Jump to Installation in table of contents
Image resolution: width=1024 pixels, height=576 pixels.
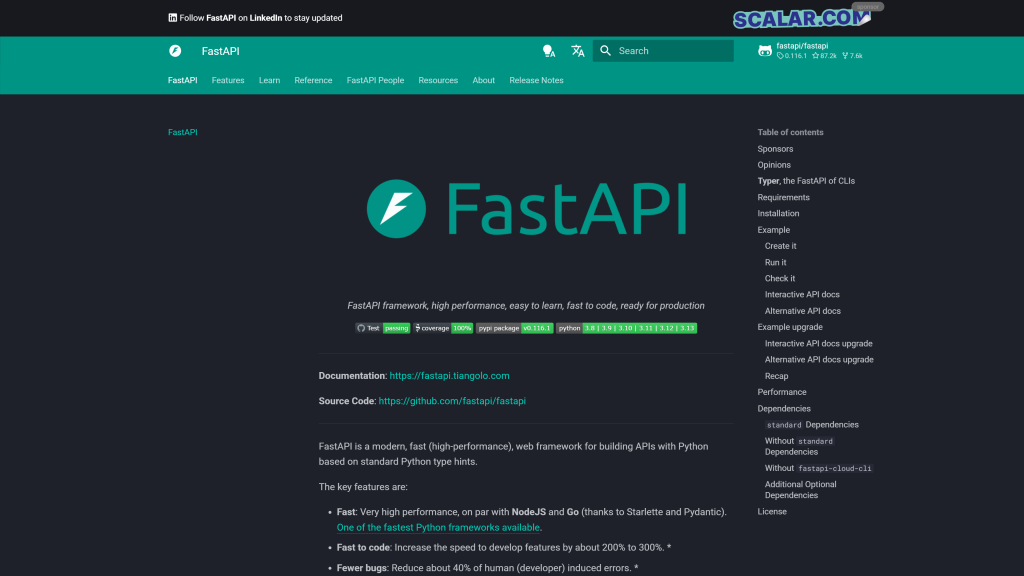click(778, 213)
